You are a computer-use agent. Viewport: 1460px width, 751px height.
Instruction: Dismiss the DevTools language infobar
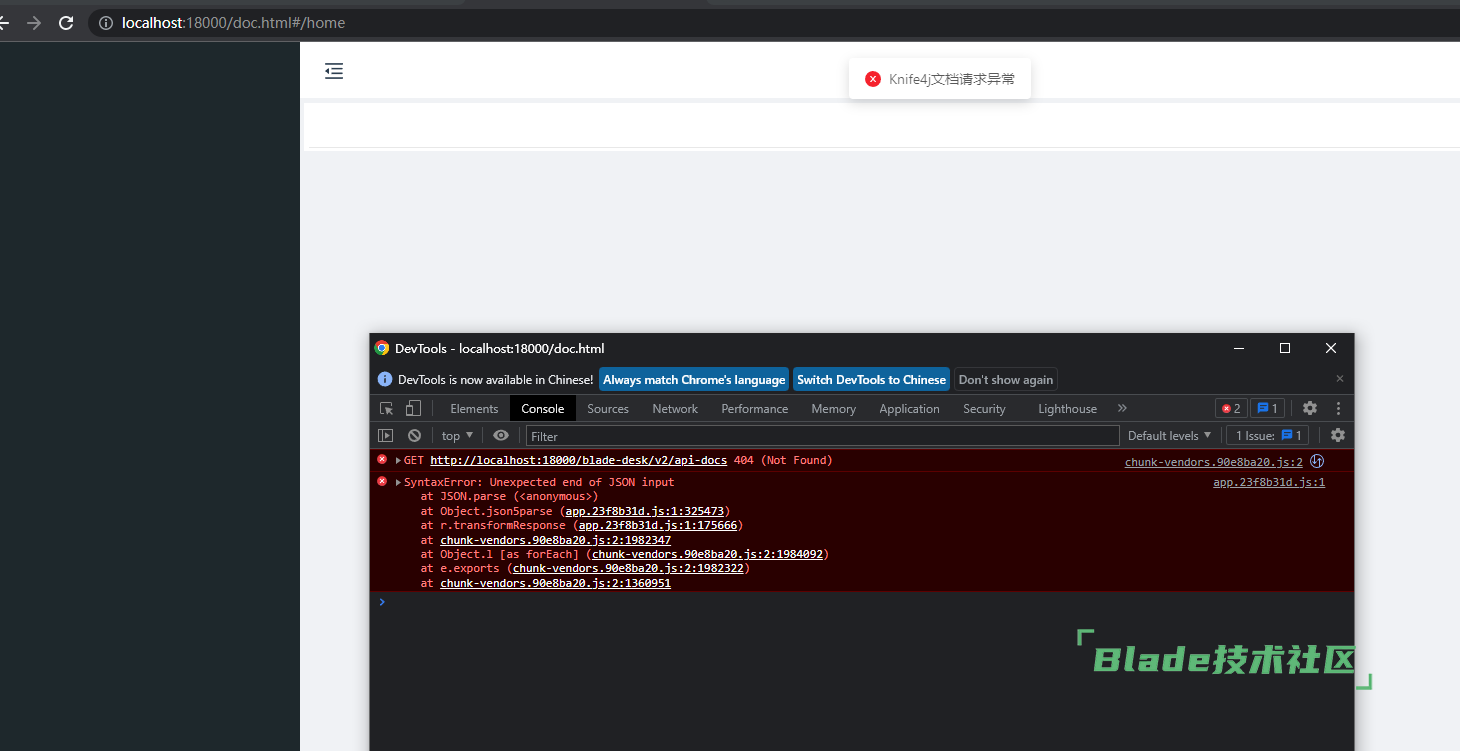click(1340, 379)
